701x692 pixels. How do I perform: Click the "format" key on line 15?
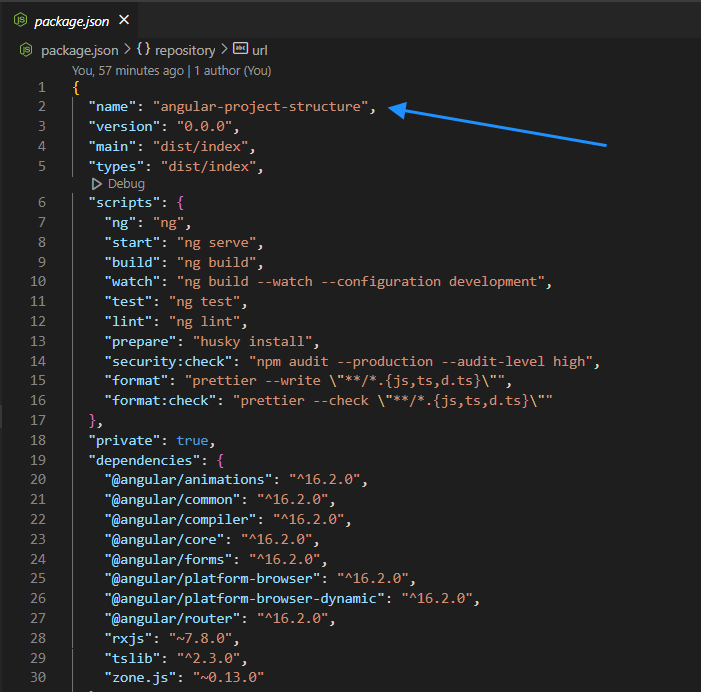click(136, 381)
